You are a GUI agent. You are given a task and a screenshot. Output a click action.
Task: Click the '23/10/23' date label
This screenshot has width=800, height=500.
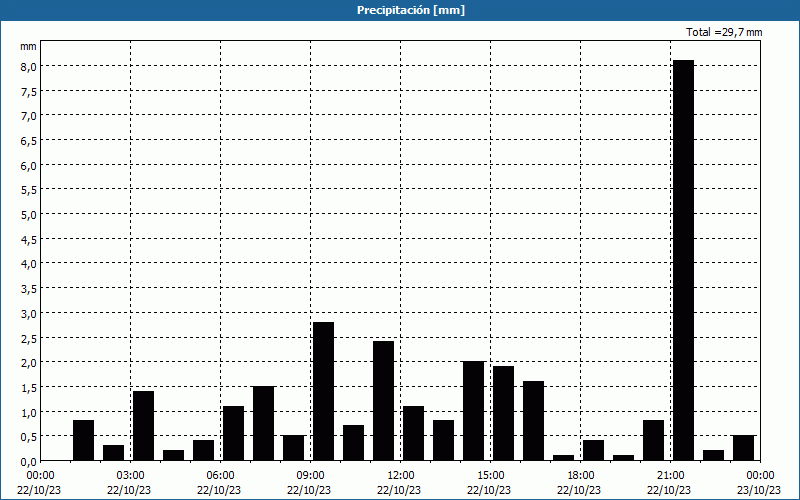pos(759,490)
